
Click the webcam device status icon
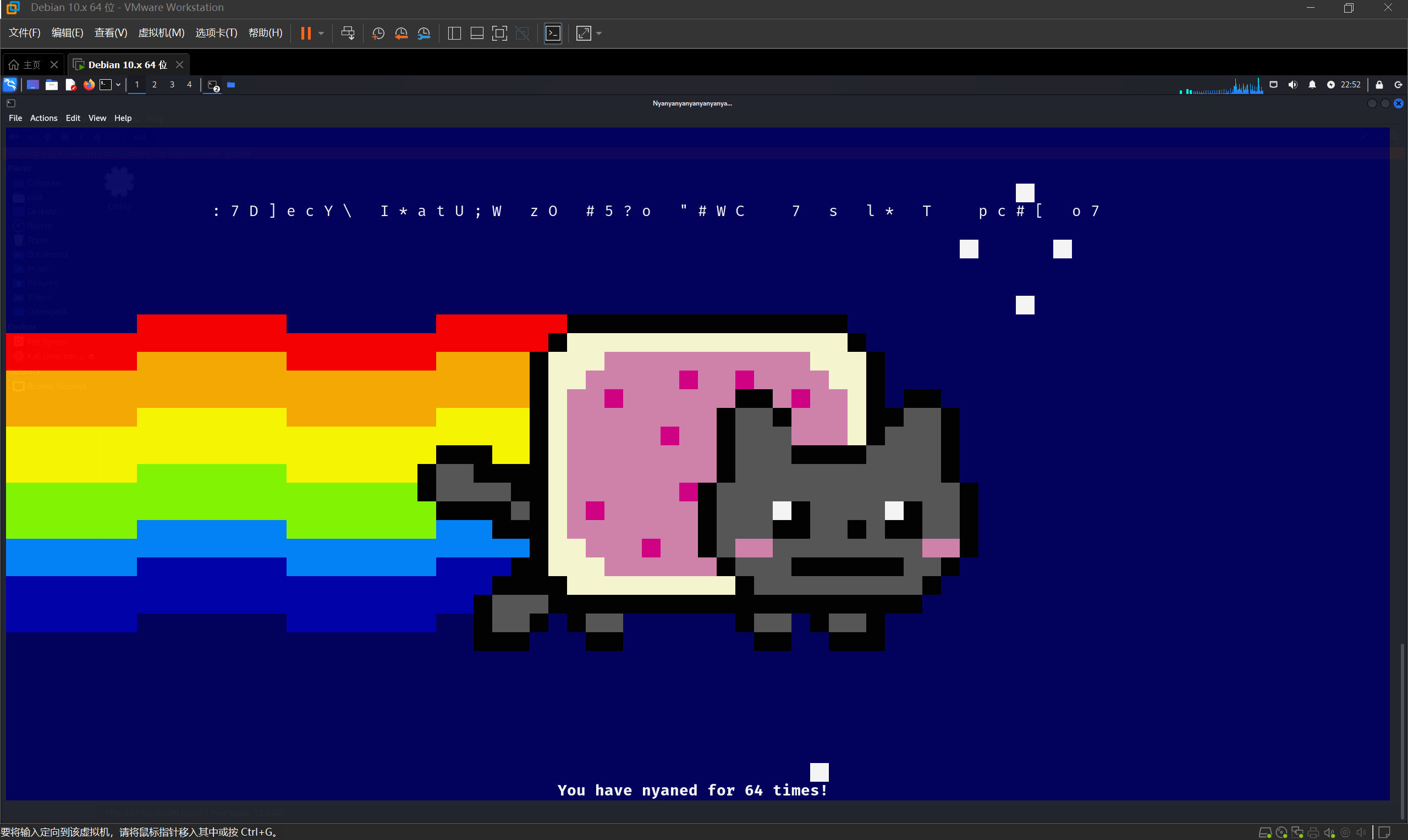1345,832
